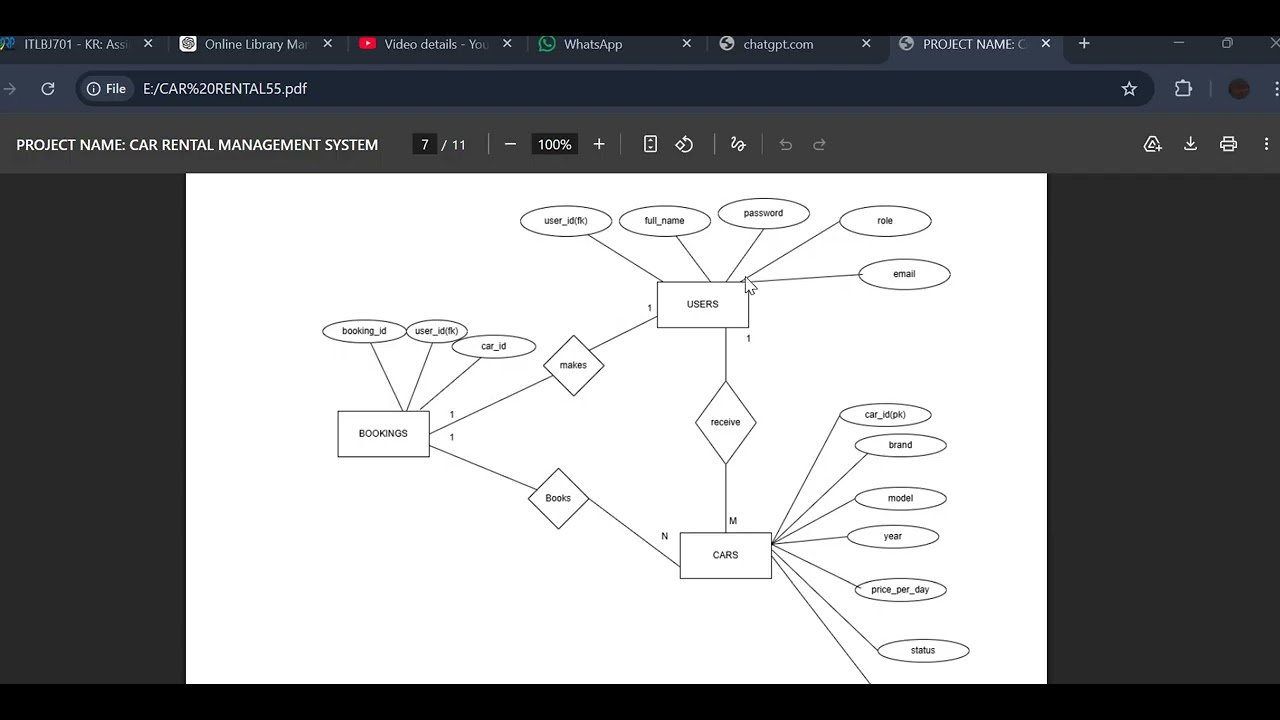Click the USERS entity box

[702, 304]
